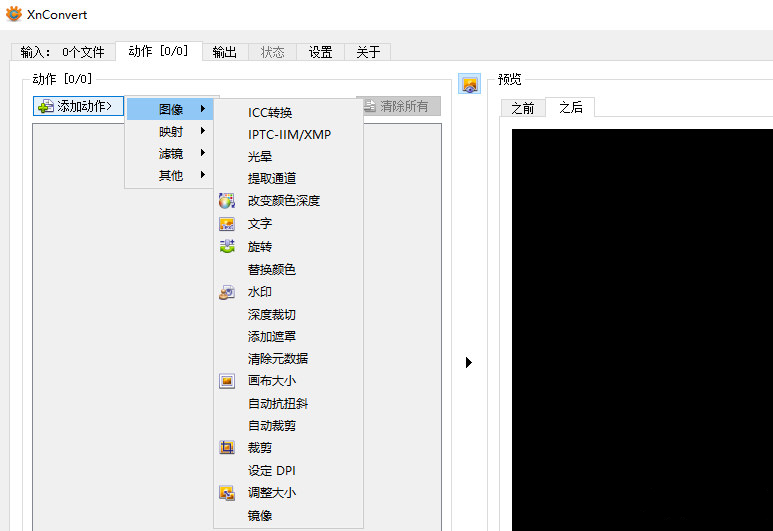Open the 其他 category menu
This screenshot has width=773, height=531.
tap(170, 175)
